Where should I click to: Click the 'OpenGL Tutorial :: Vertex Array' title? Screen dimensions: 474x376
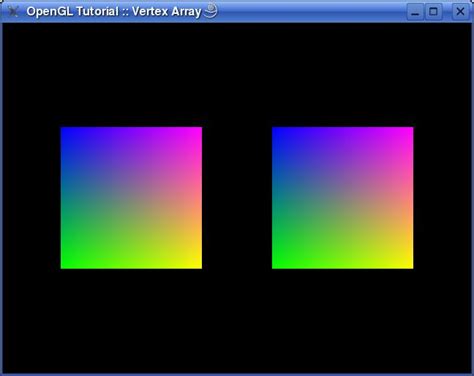pyautogui.click(x=114, y=11)
